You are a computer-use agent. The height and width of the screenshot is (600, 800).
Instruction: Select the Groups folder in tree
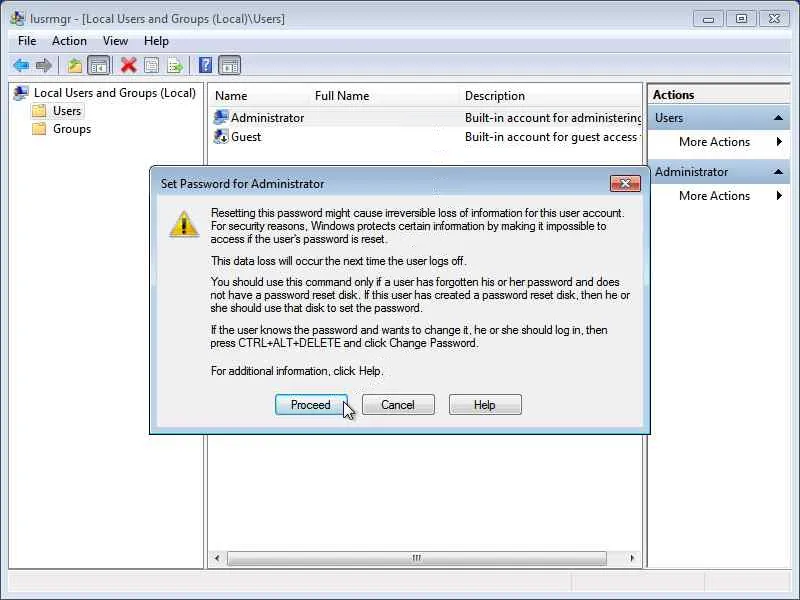click(x=62, y=129)
